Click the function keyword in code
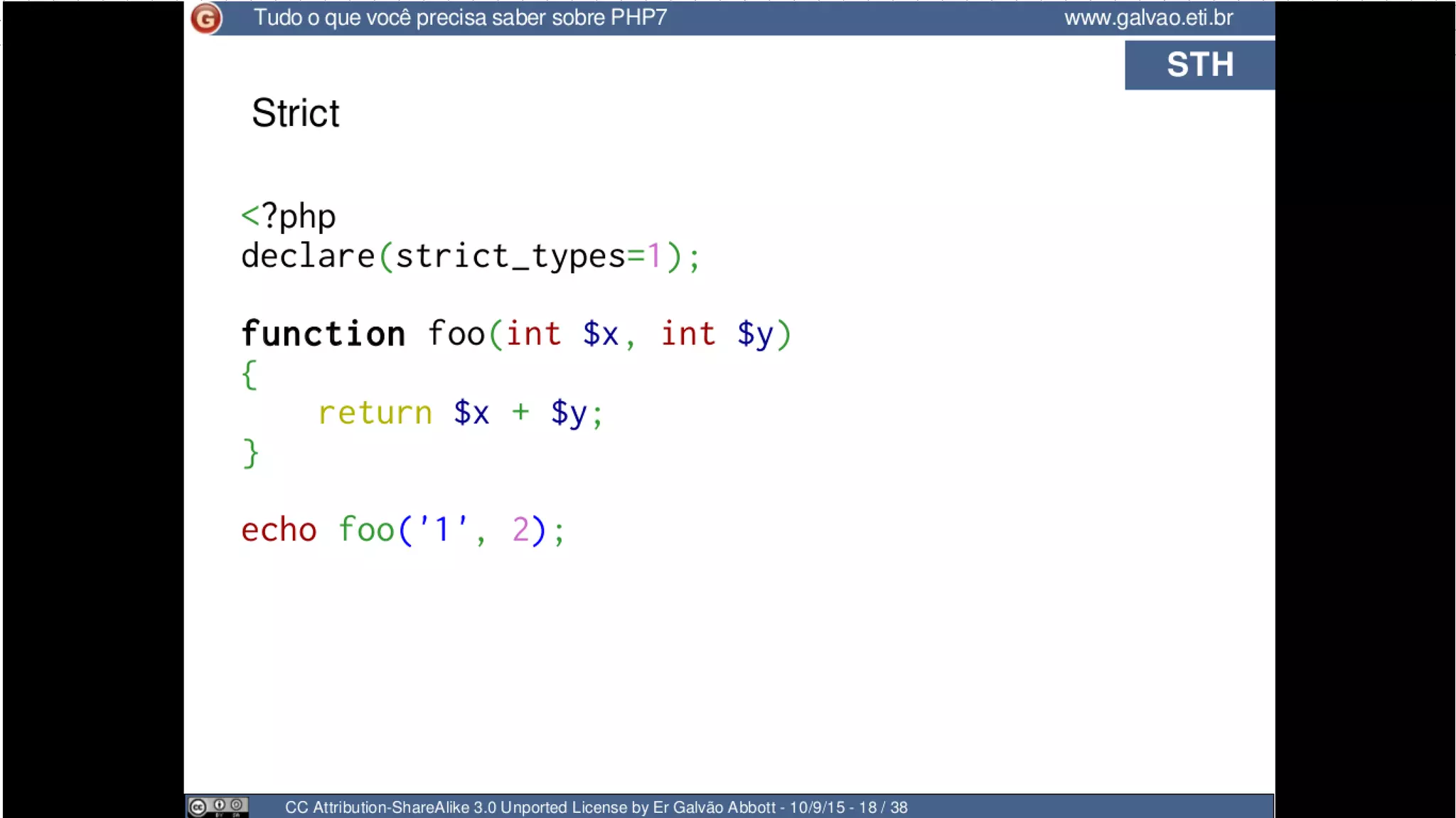Screen dimensions: 1456x818 click(x=323, y=334)
